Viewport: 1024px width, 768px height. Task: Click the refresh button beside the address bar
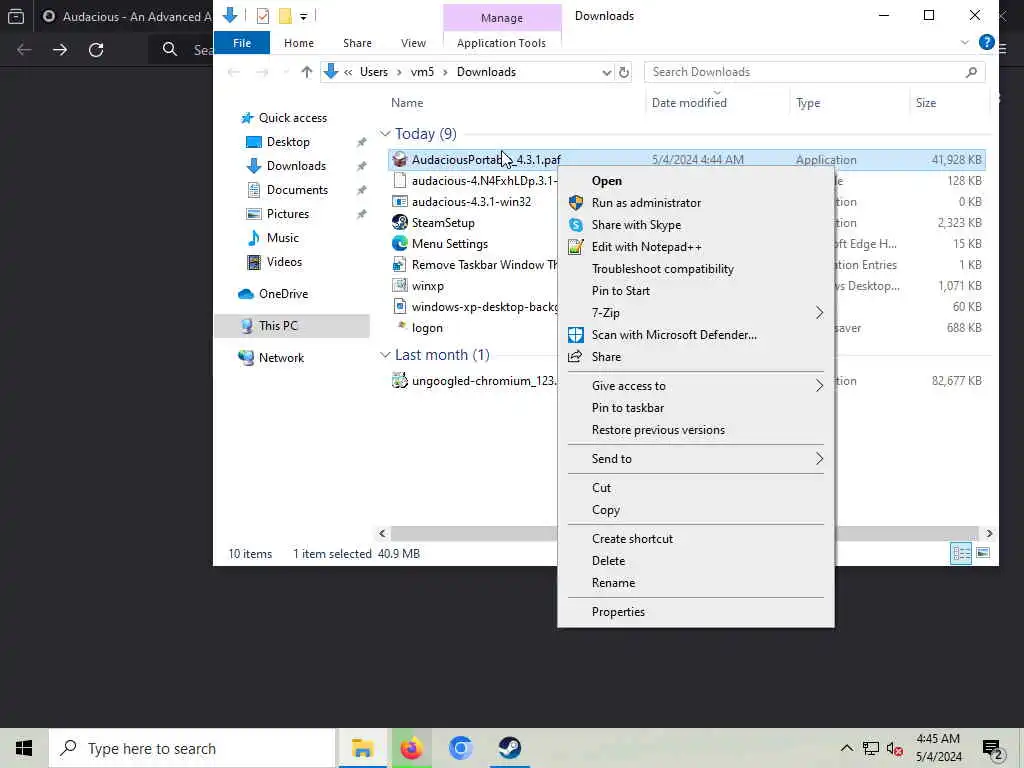624,72
